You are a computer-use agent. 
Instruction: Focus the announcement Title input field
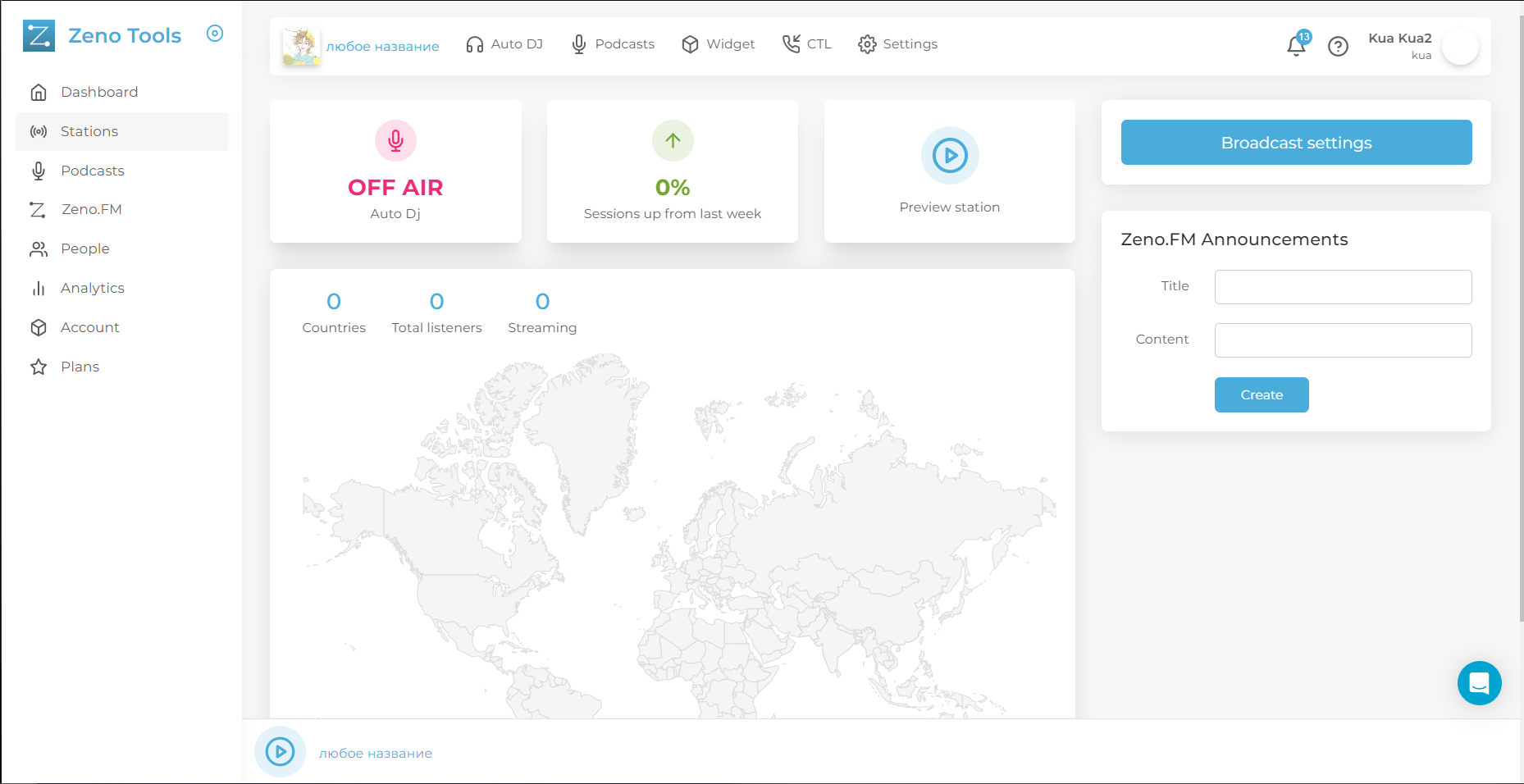point(1343,287)
